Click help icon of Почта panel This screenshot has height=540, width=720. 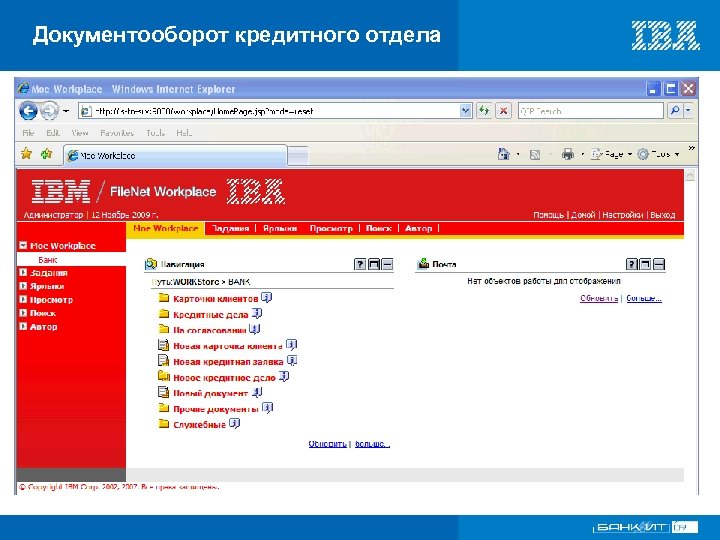click(x=632, y=264)
